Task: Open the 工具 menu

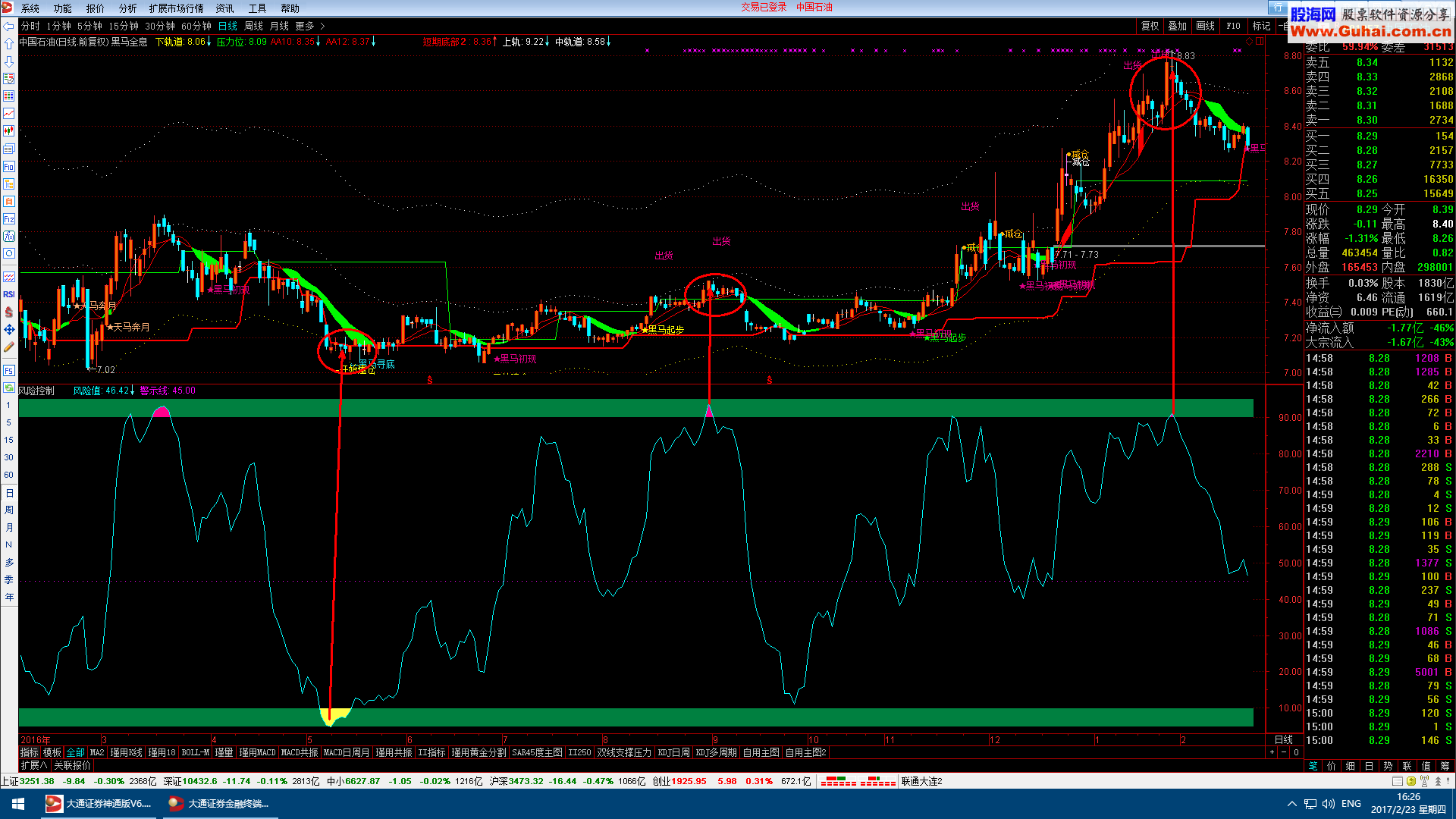Action: click(258, 8)
